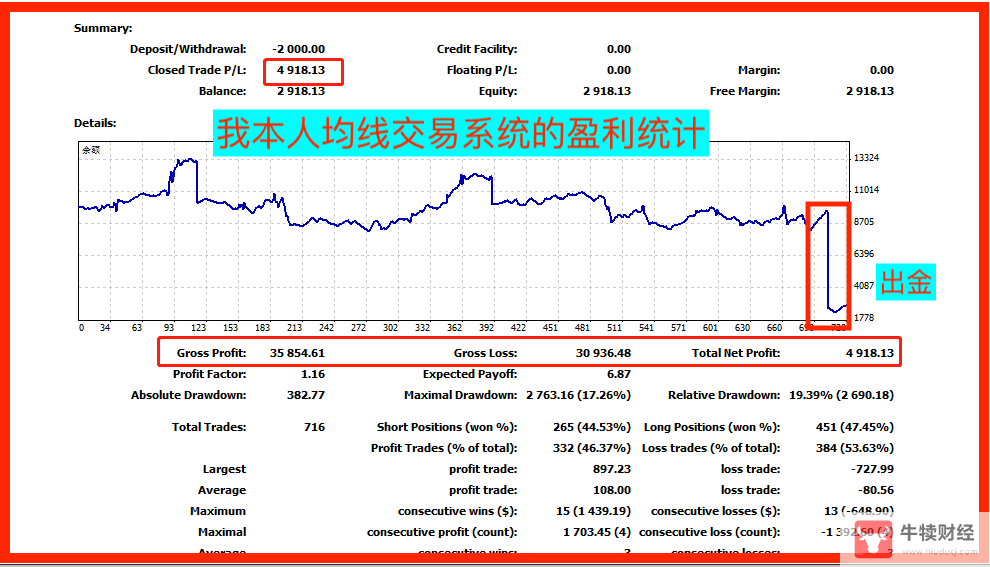Click the Gross Profit value 35 854.61
990x567 pixels.
coord(297,353)
